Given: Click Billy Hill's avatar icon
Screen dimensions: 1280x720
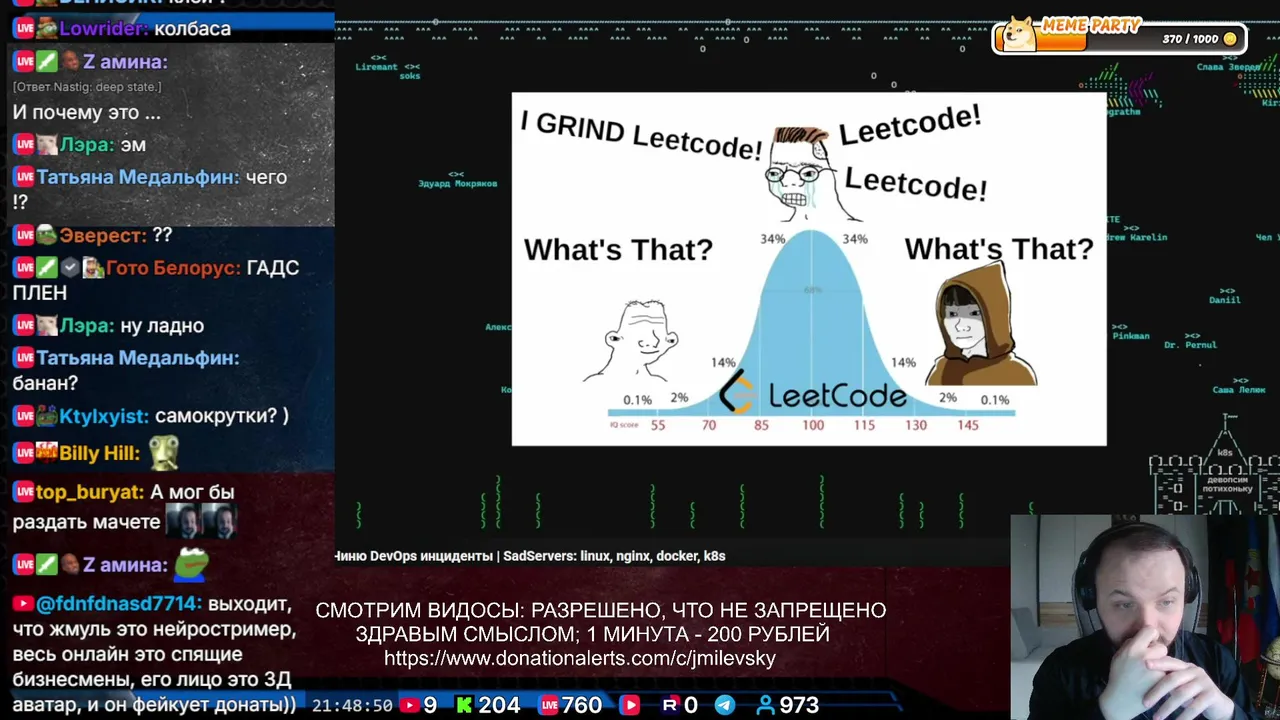Looking at the screenshot, I should (47, 452).
